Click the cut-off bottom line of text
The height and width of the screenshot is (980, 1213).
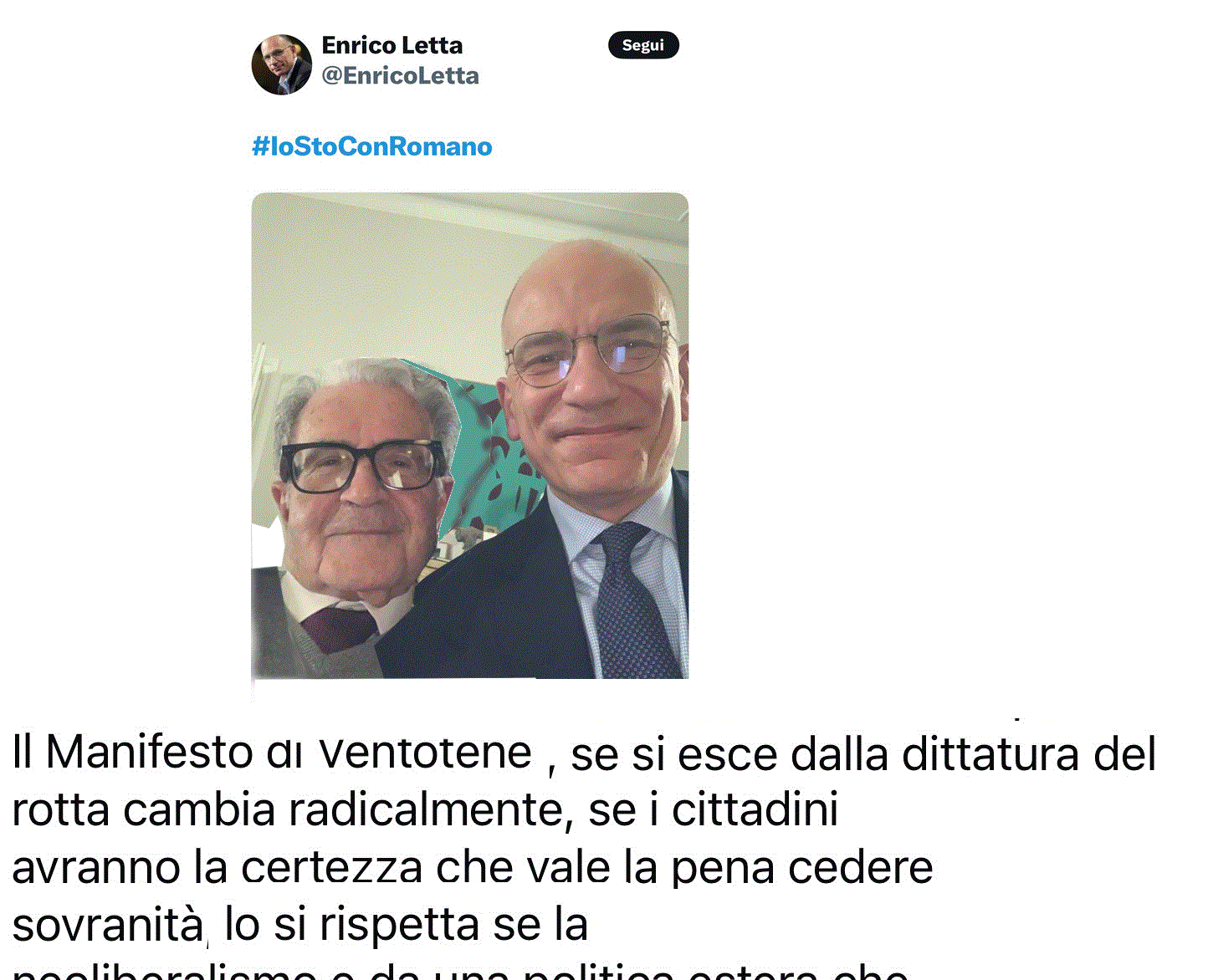coord(460,971)
